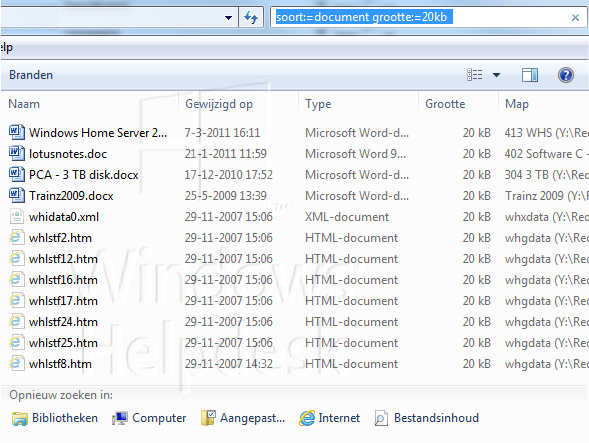Image resolution: width=589 pixels, height=443 pixels.
Task: Click Branden in the toolbar
Action: [31, 75]
